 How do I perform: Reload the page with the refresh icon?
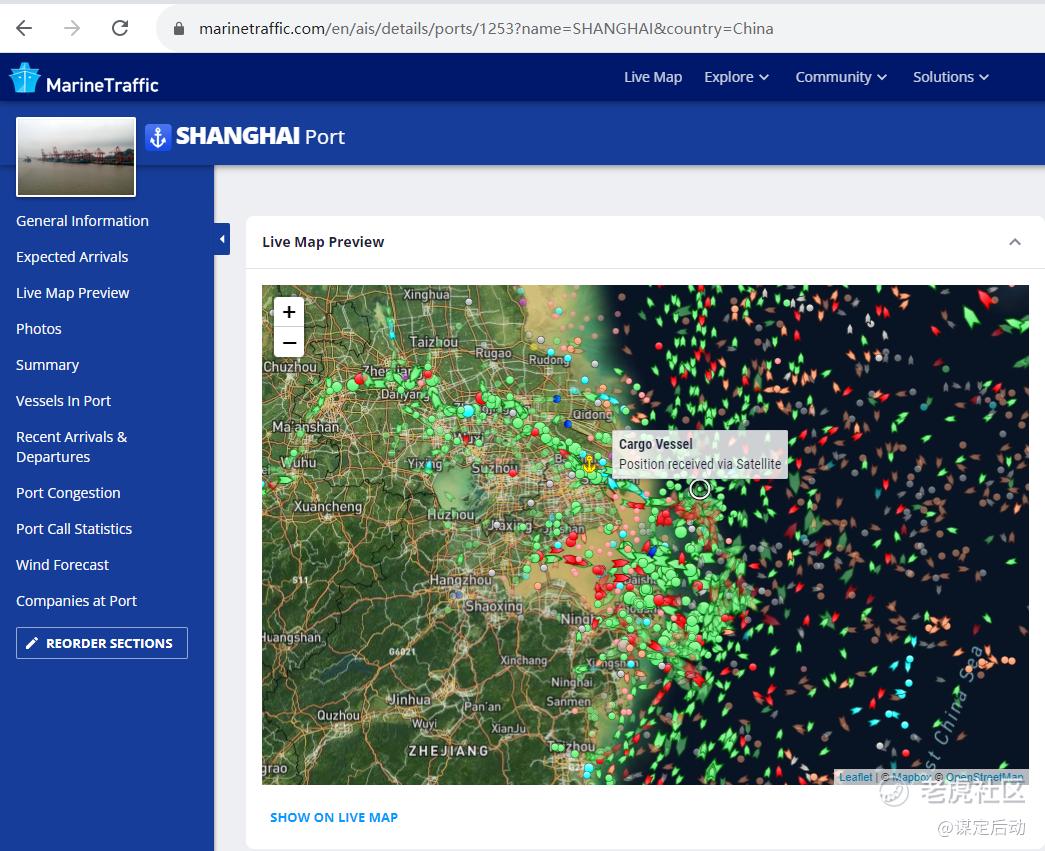120,28
